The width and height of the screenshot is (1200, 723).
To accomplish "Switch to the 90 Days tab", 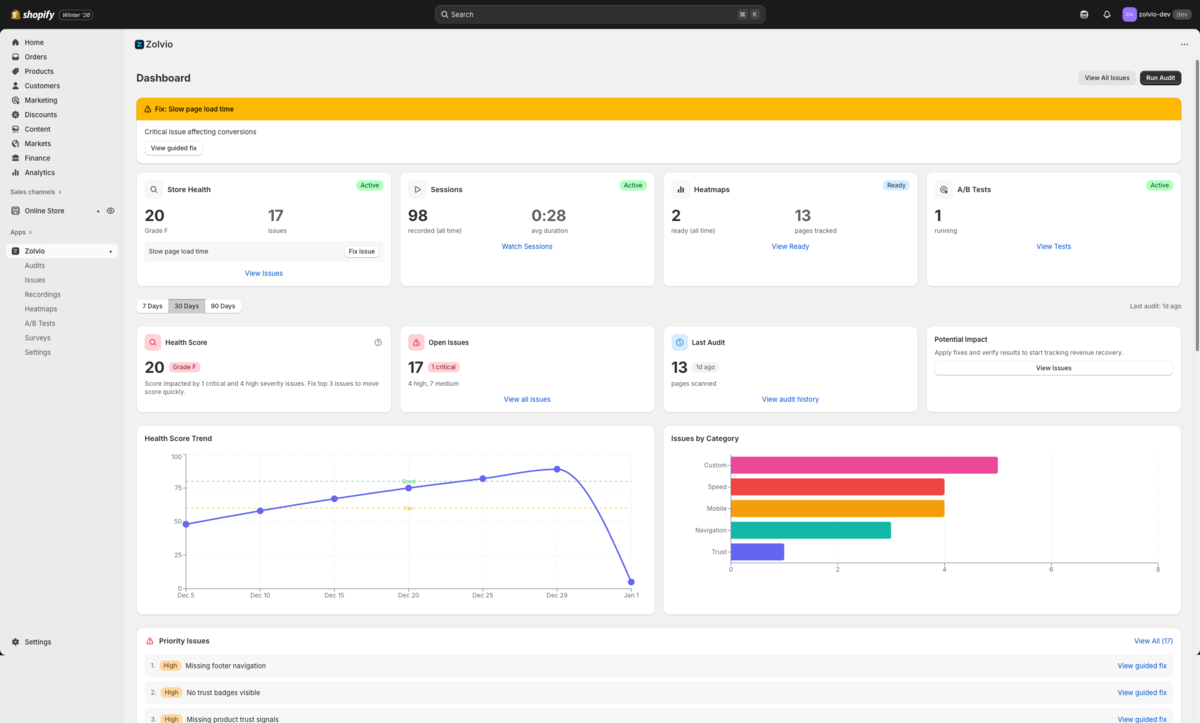I will (221, 305).
